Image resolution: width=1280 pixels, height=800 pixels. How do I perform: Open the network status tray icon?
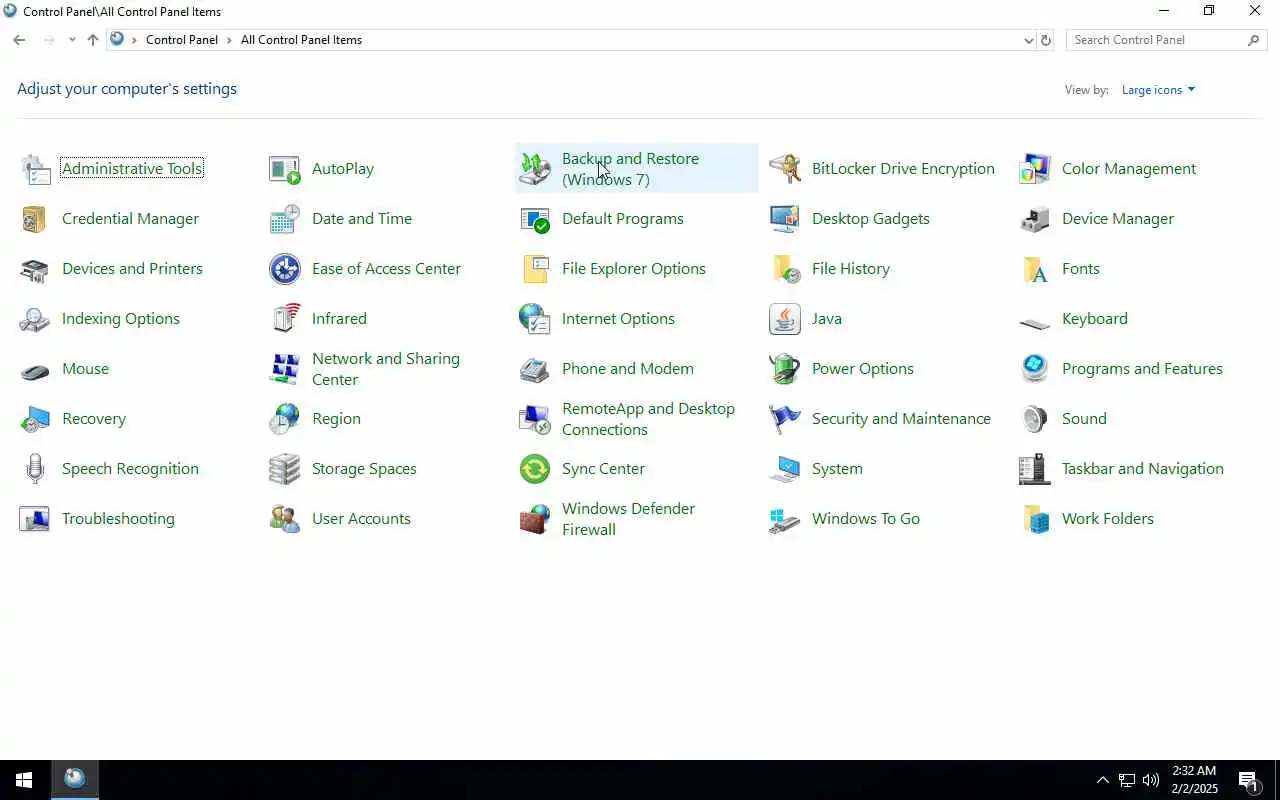coord(1127,780)
